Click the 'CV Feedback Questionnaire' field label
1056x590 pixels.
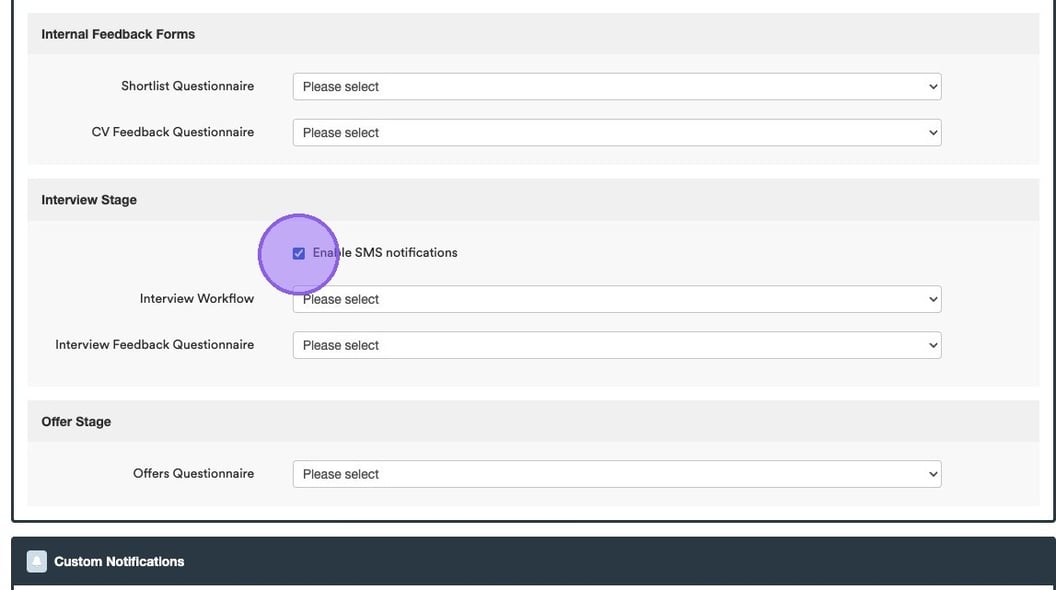tap(172, 132)
